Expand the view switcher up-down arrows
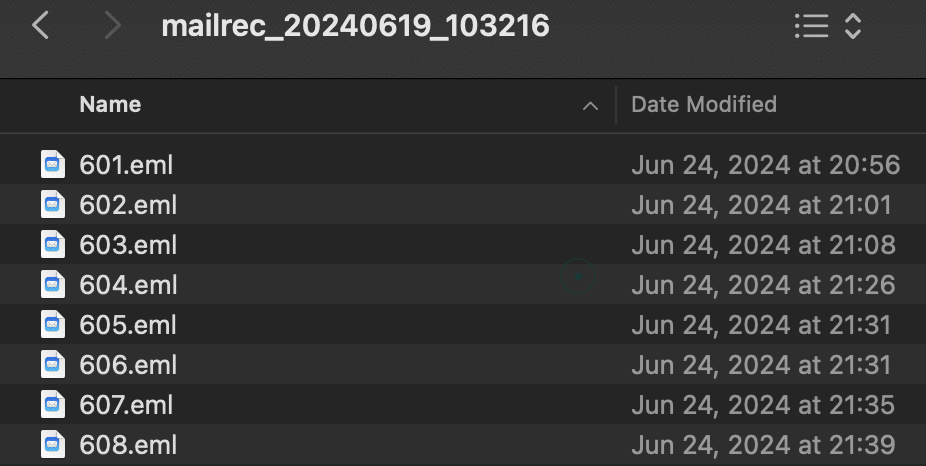Viewport: 926px width, 466px height. click(853, 26)
